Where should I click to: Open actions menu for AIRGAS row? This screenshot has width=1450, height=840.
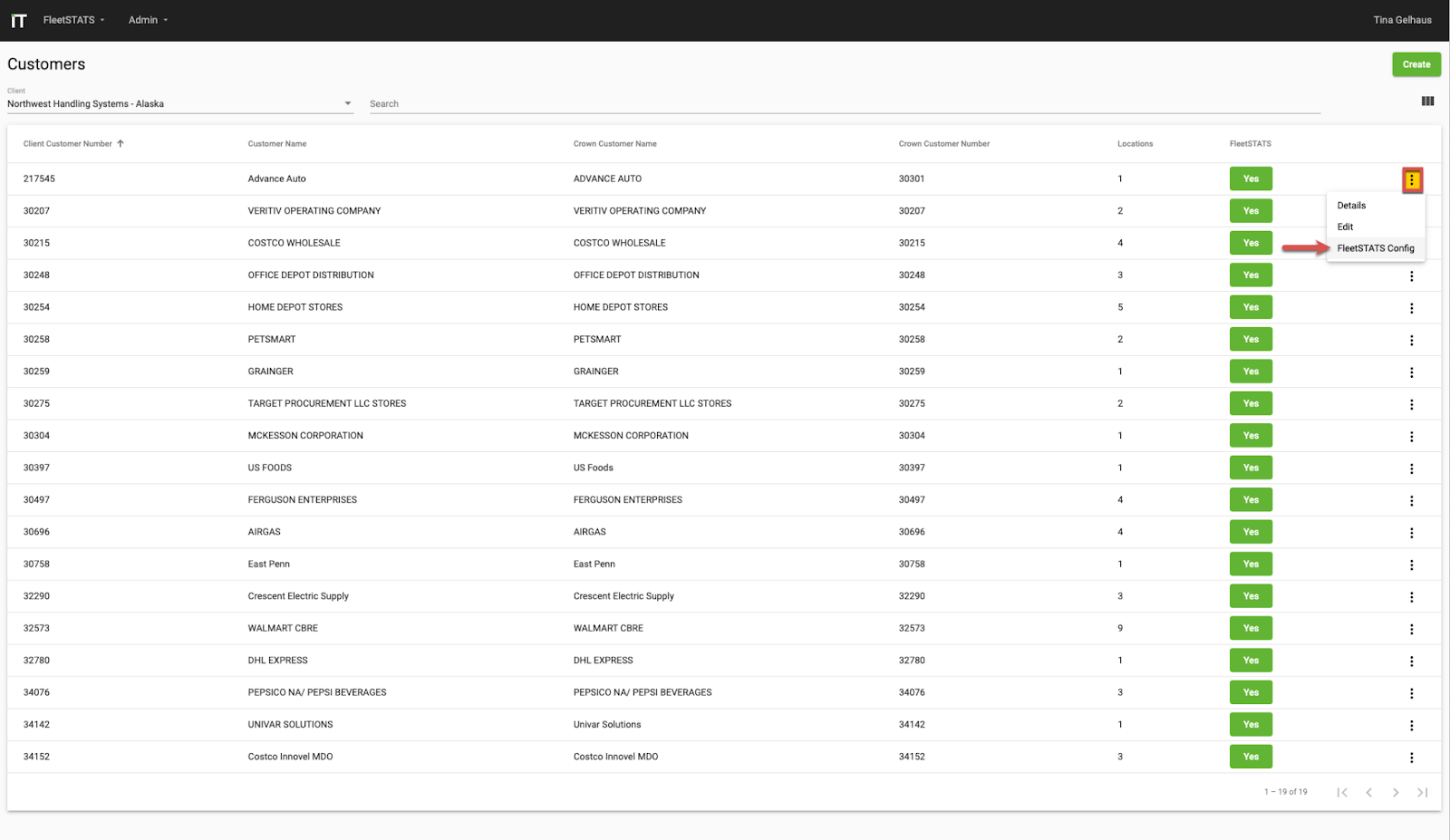1411,533
